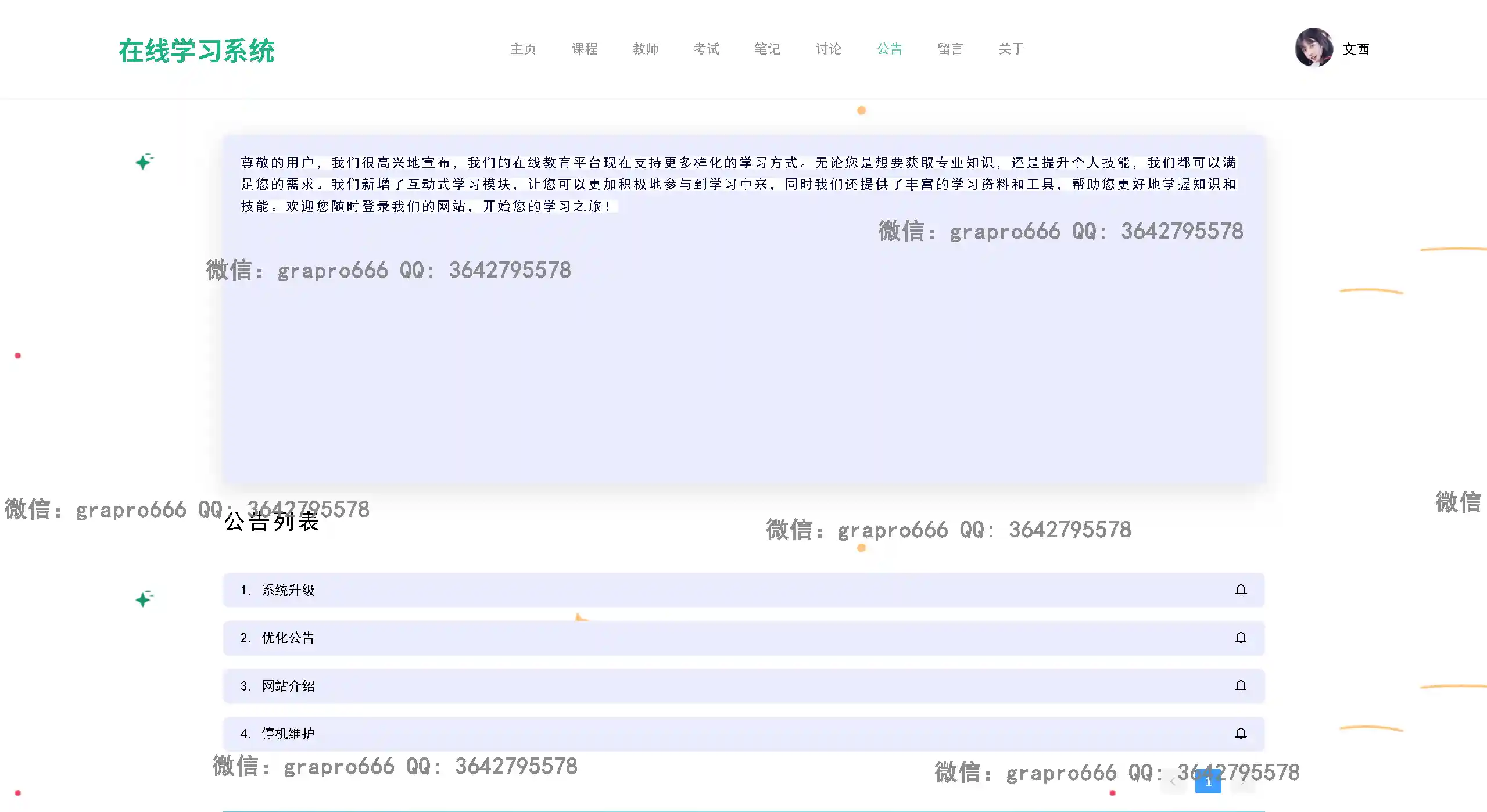Screen dimensions: 1487x812
Task: Open the 课程 nav item
Action: point(584,49)
